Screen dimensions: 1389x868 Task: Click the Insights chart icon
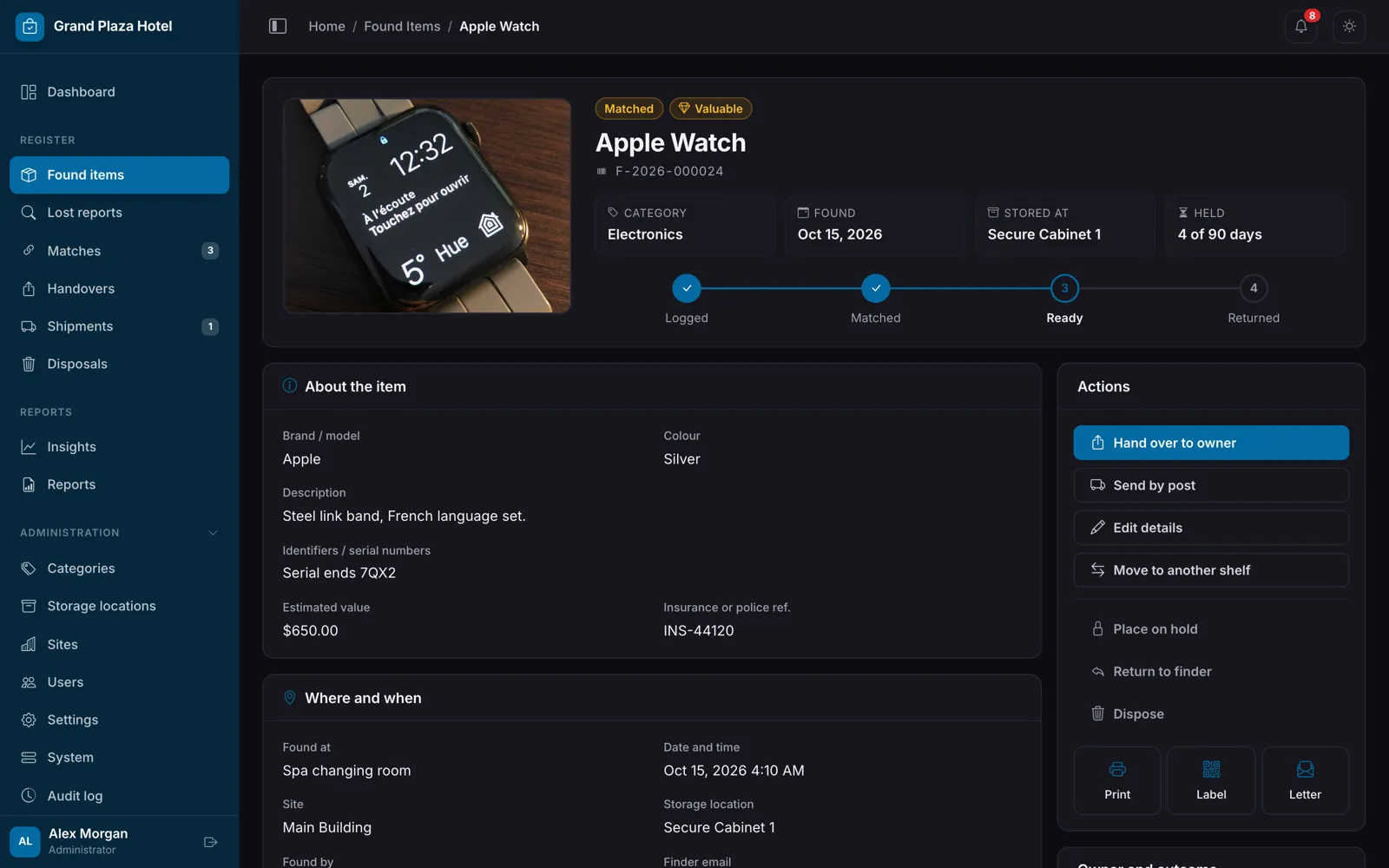[x=29, y=447]
